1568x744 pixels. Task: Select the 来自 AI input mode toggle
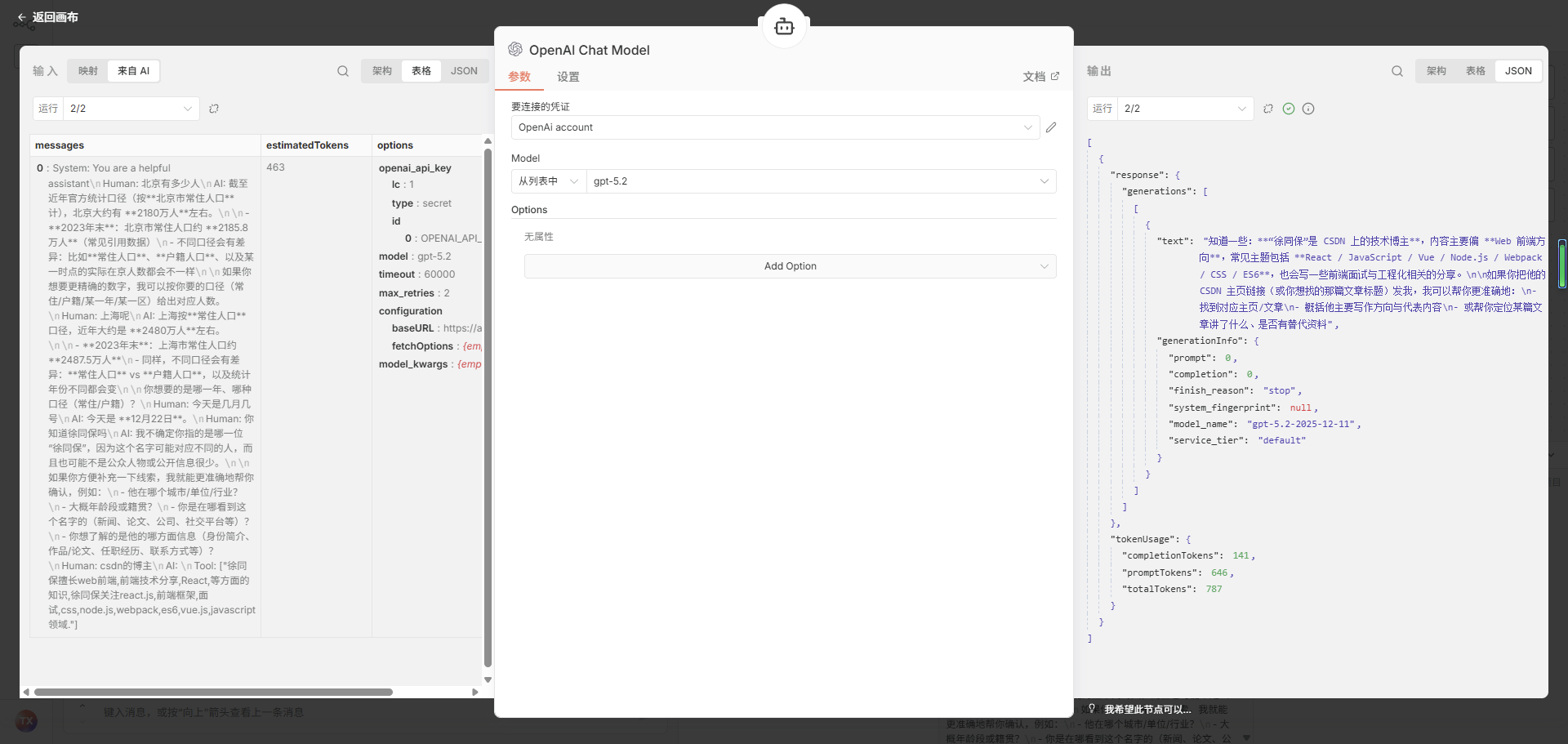click(x=133, y=71)
